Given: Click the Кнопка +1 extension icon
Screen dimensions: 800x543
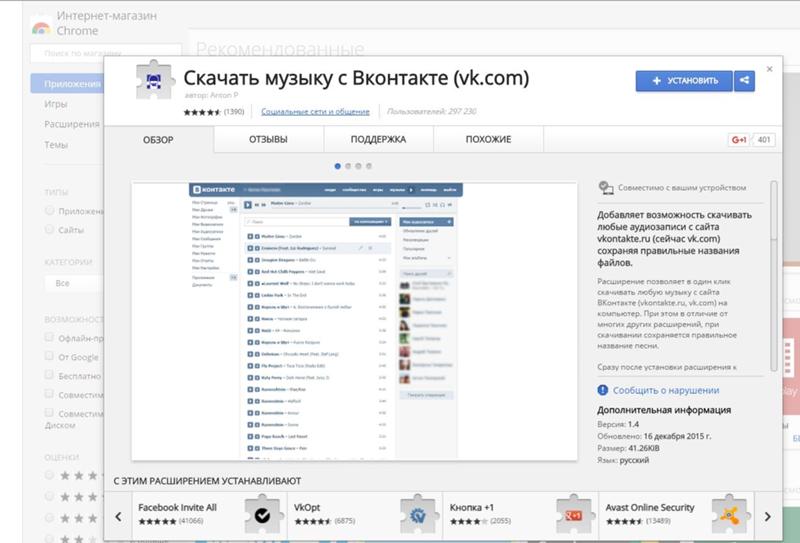Looking at the screenshot, I should tap(574, 515).
